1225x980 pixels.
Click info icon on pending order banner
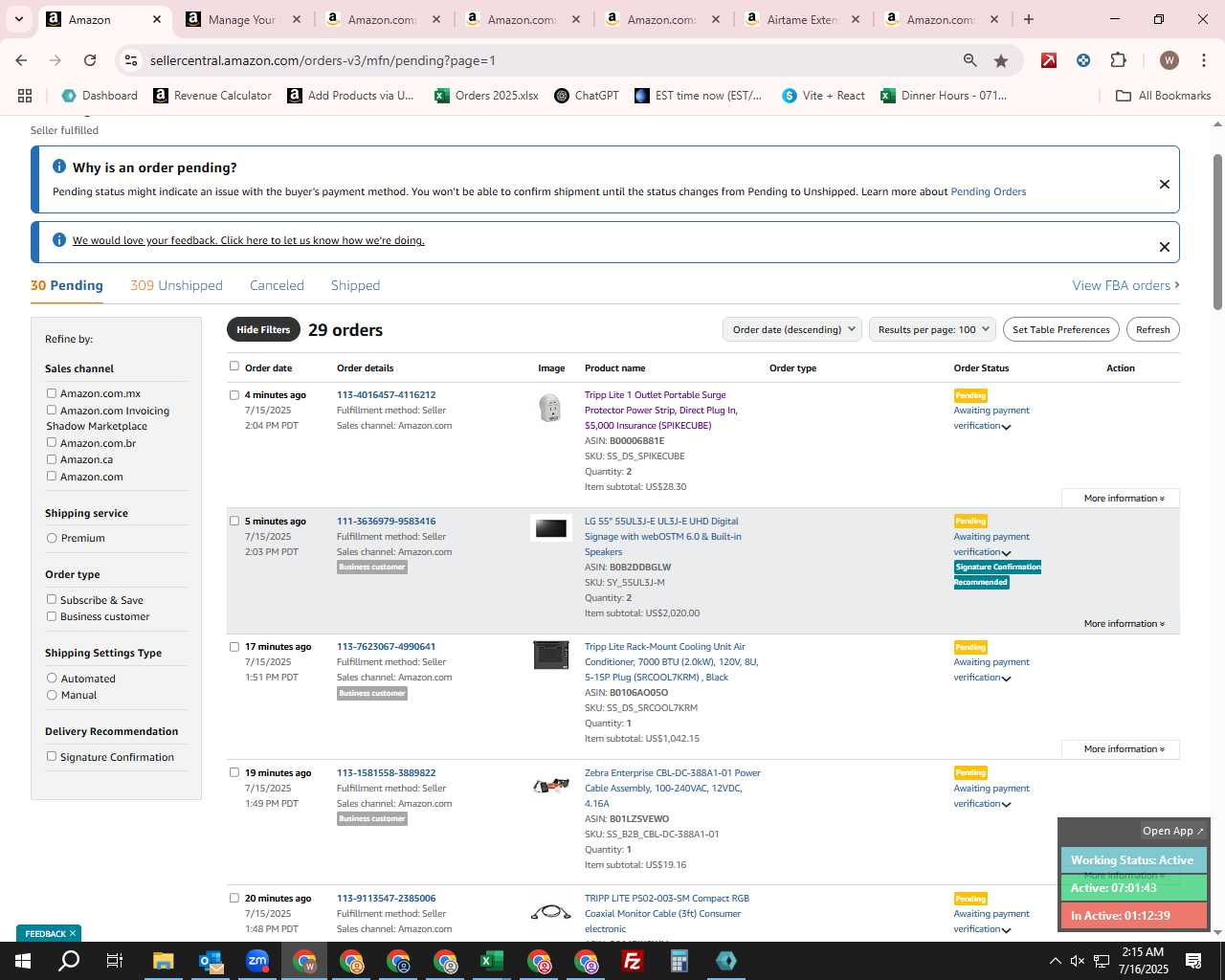point(59,167)
